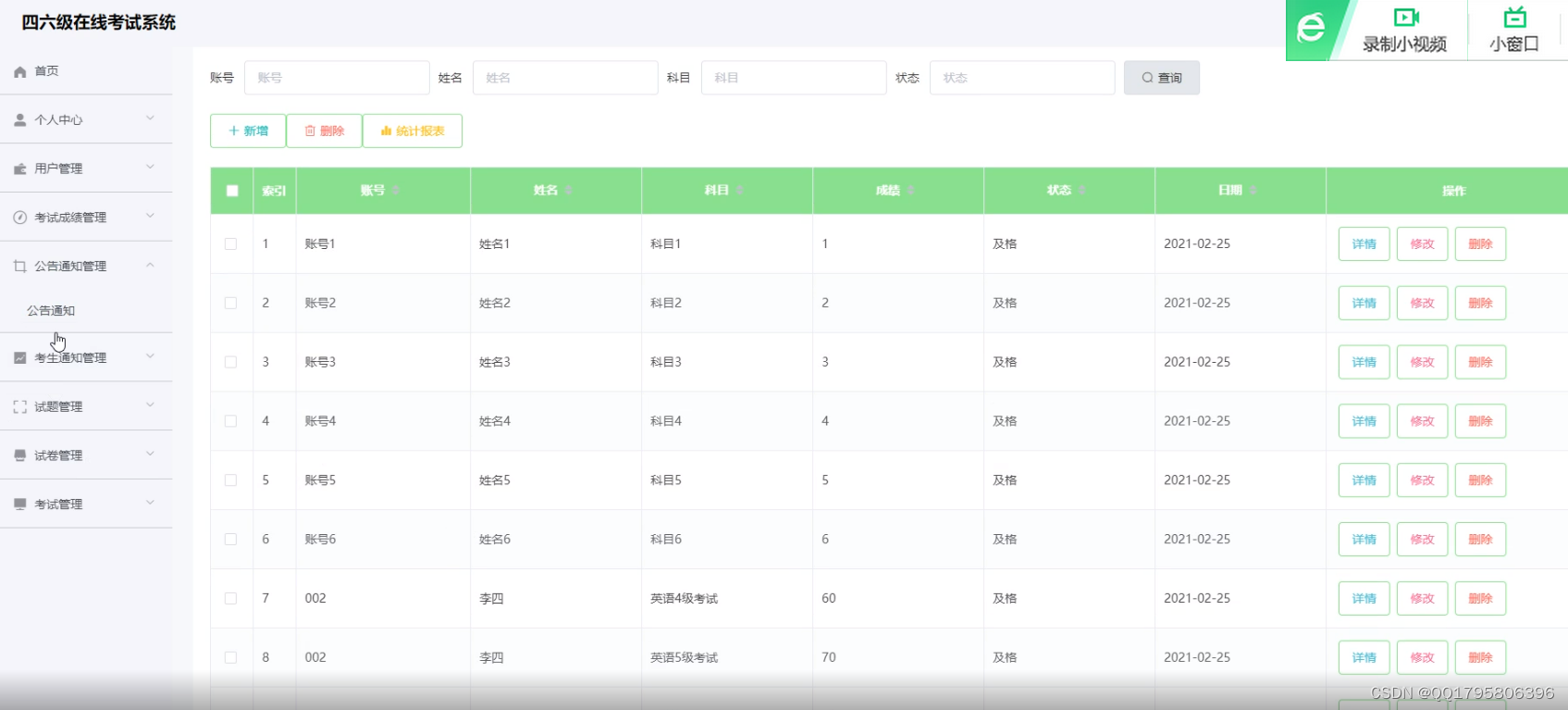Expand the 考试成绩管理 menu chevron

tap(150, 217)
